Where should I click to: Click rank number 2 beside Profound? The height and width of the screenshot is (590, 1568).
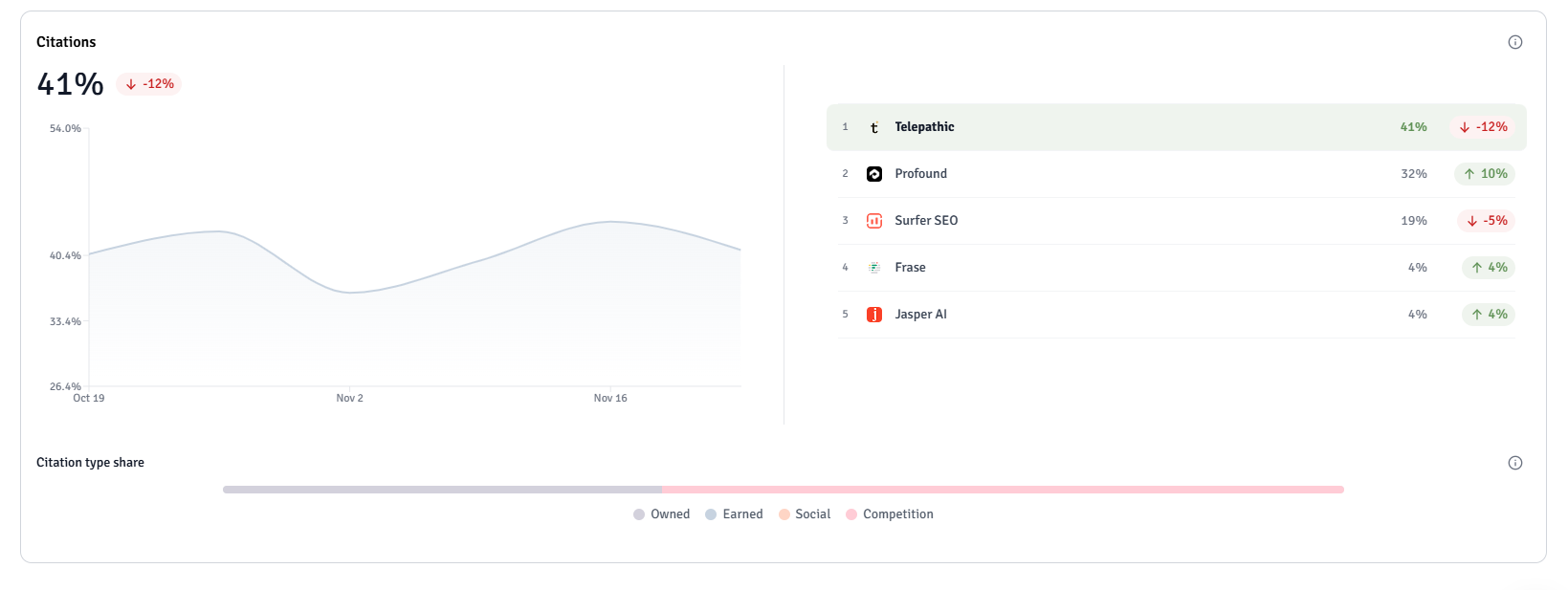[x=845, y=174]
